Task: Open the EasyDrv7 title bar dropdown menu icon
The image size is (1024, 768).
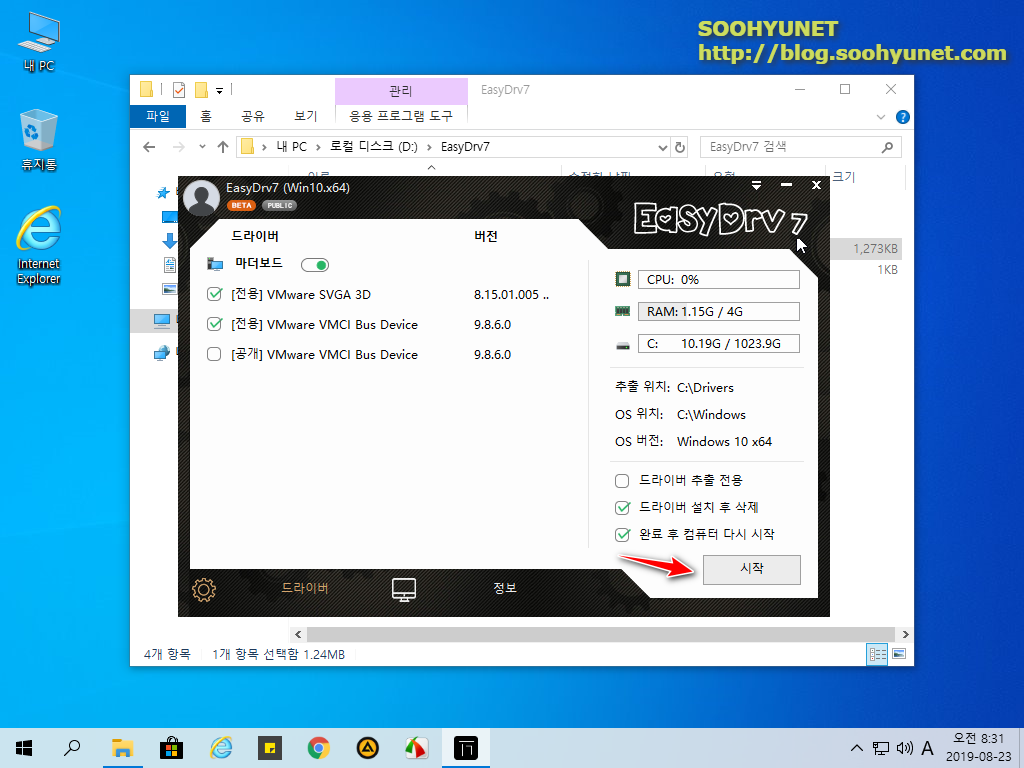Action: [x=756, y=185]
